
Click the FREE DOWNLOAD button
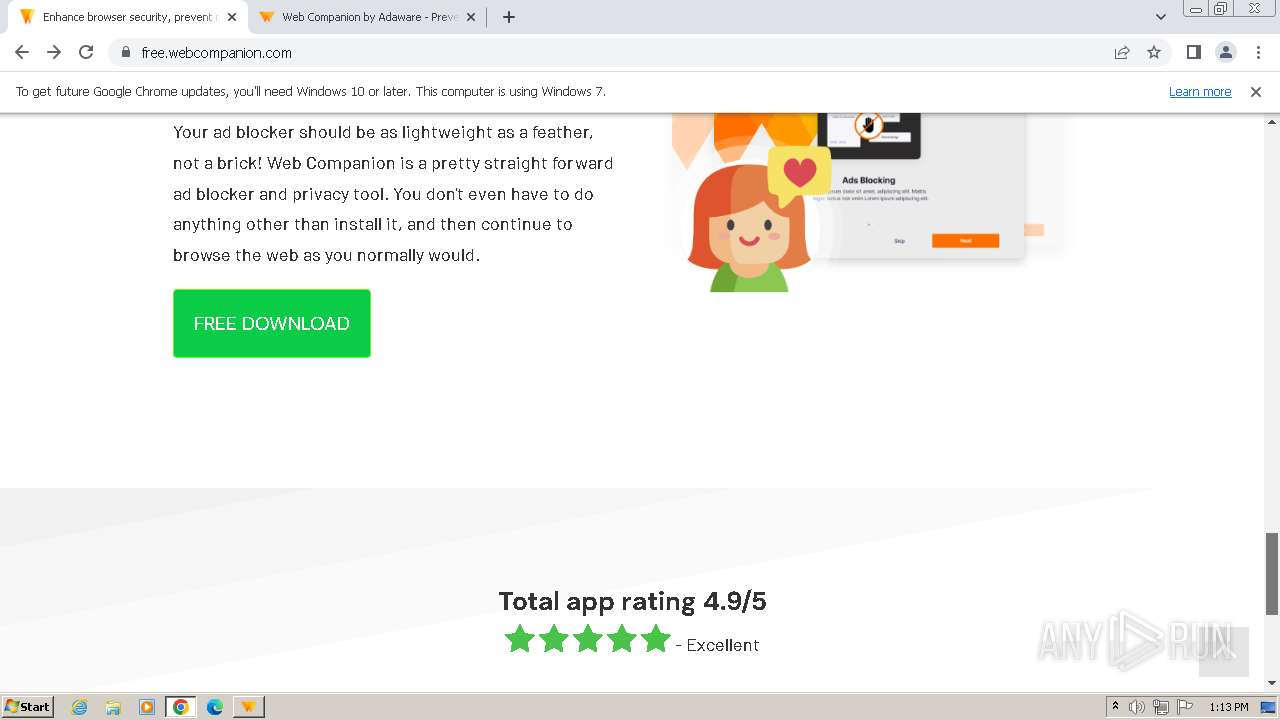coord(272,323)
